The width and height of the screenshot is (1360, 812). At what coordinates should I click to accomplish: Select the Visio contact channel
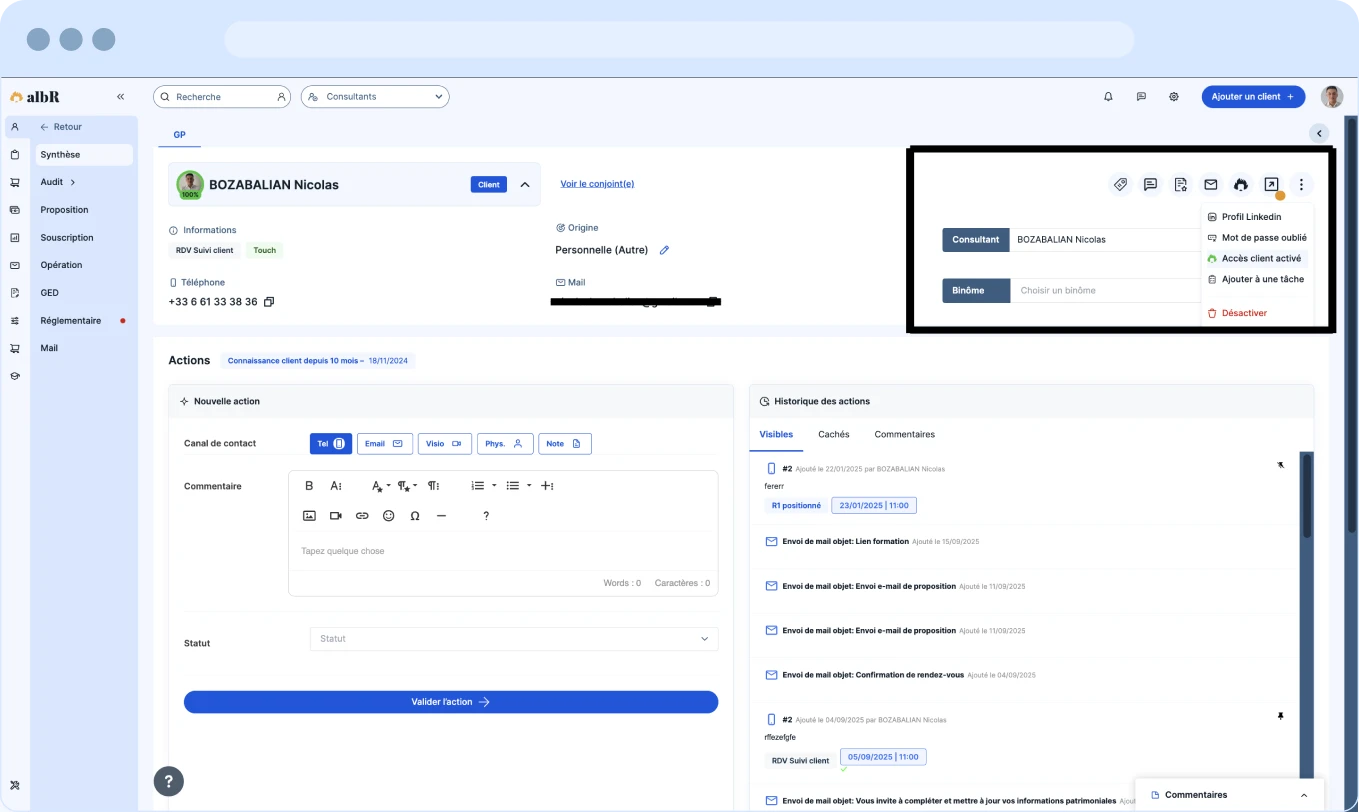(x=444, y=443)
